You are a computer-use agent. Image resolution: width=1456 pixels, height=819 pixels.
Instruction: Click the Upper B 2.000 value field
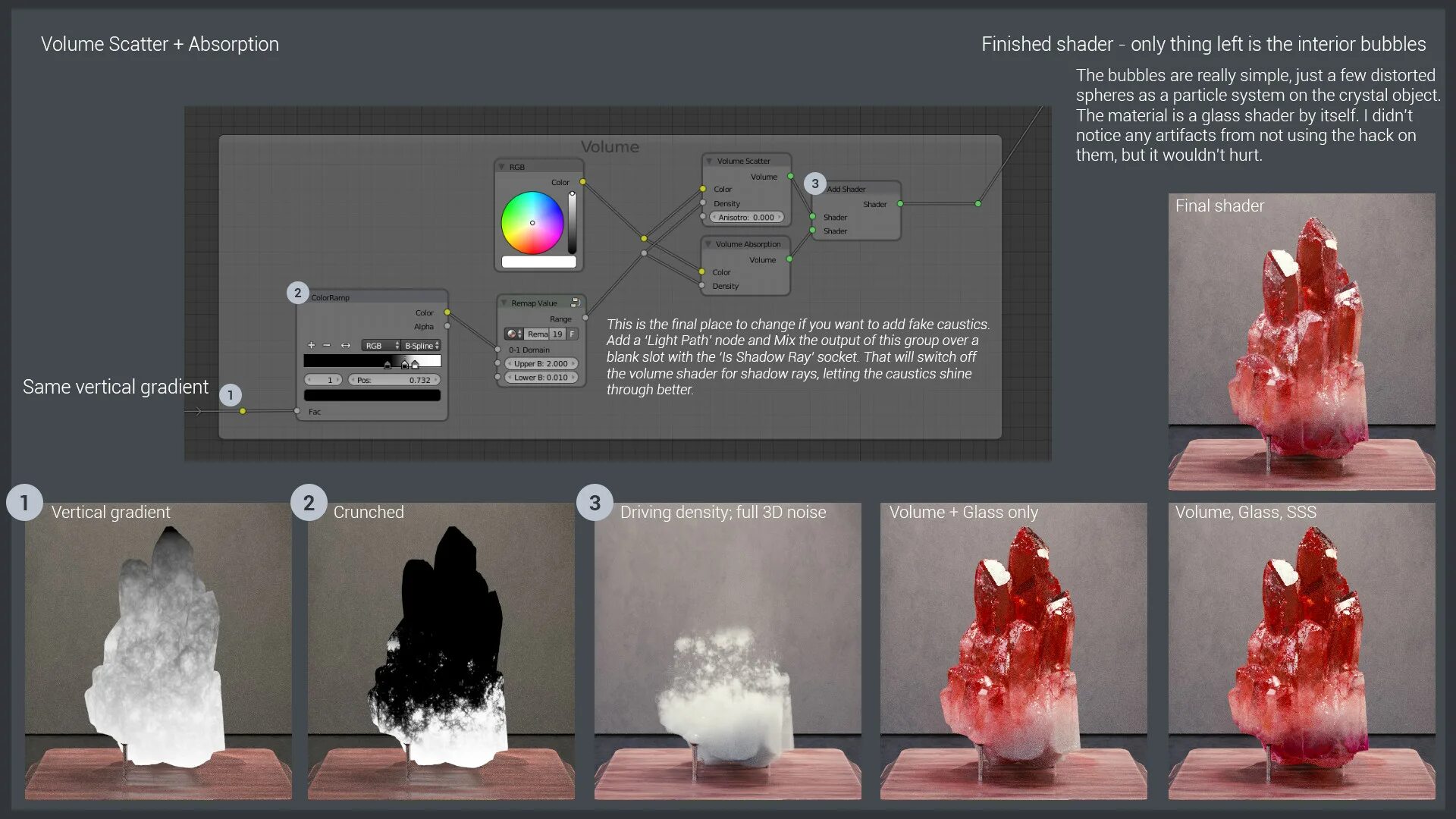541,364
